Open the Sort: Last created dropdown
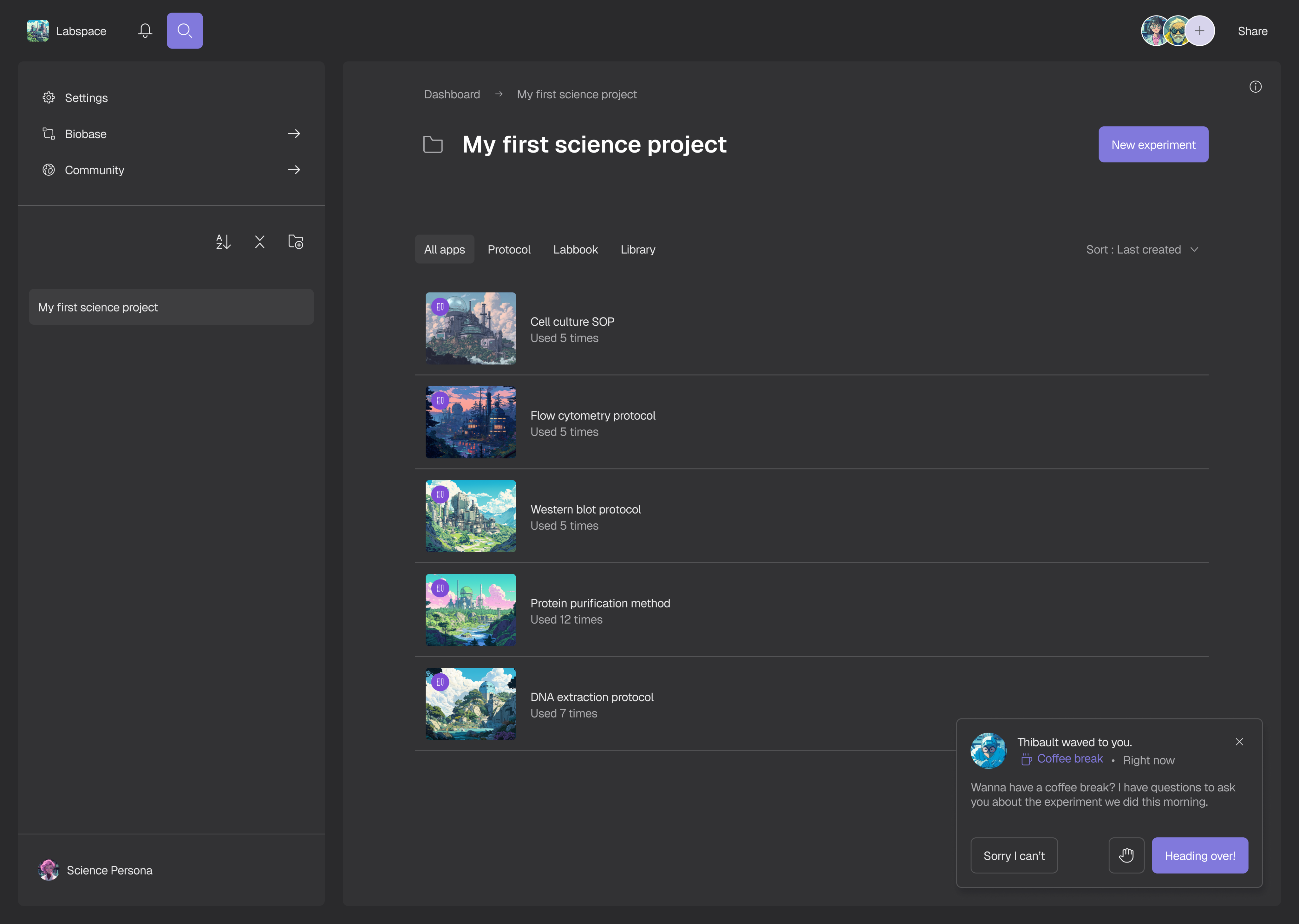Screen dimensions: 1299x924 [1142, 249]
